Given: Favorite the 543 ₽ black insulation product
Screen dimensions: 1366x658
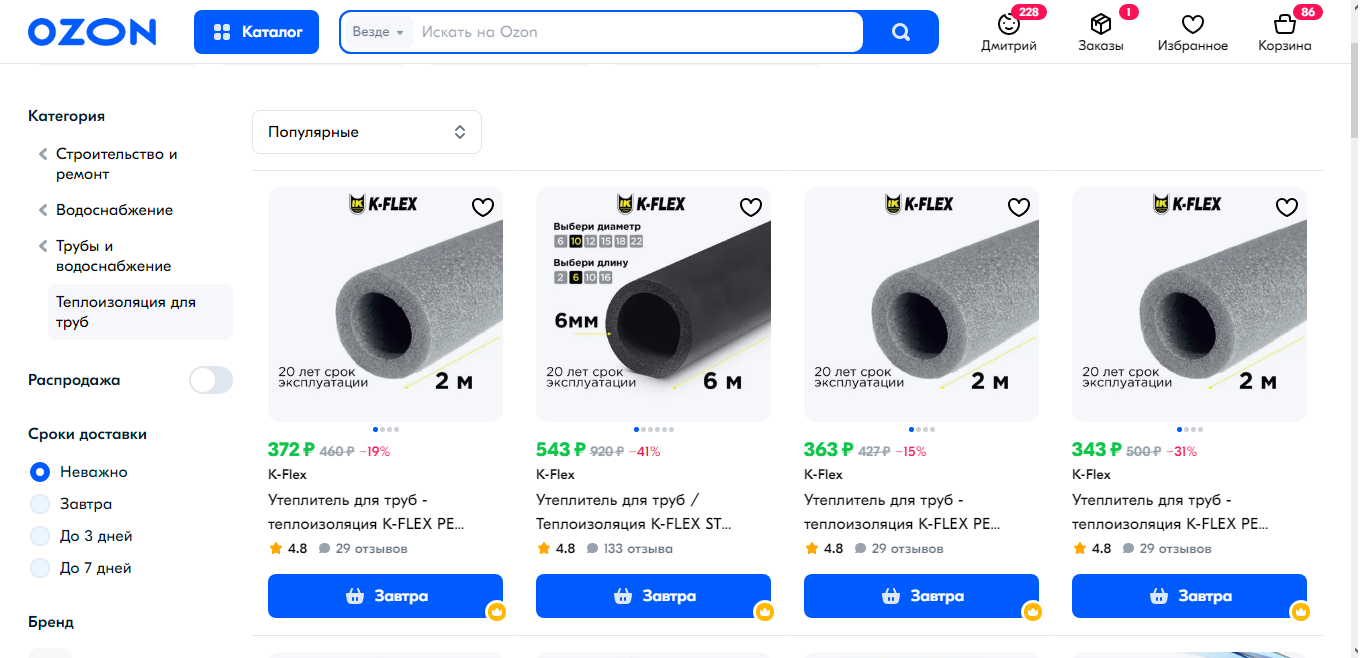Looking at the screenshot, I should click(751, 207).
